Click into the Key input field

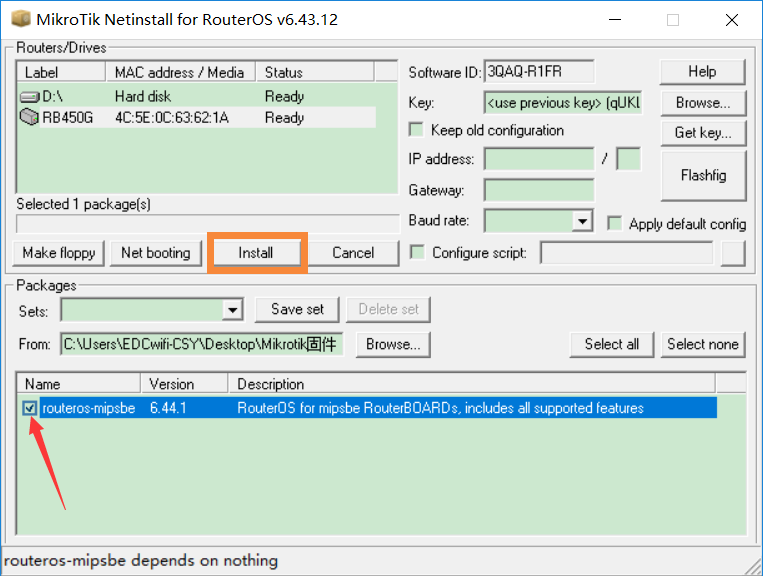[x=563, y=103]
